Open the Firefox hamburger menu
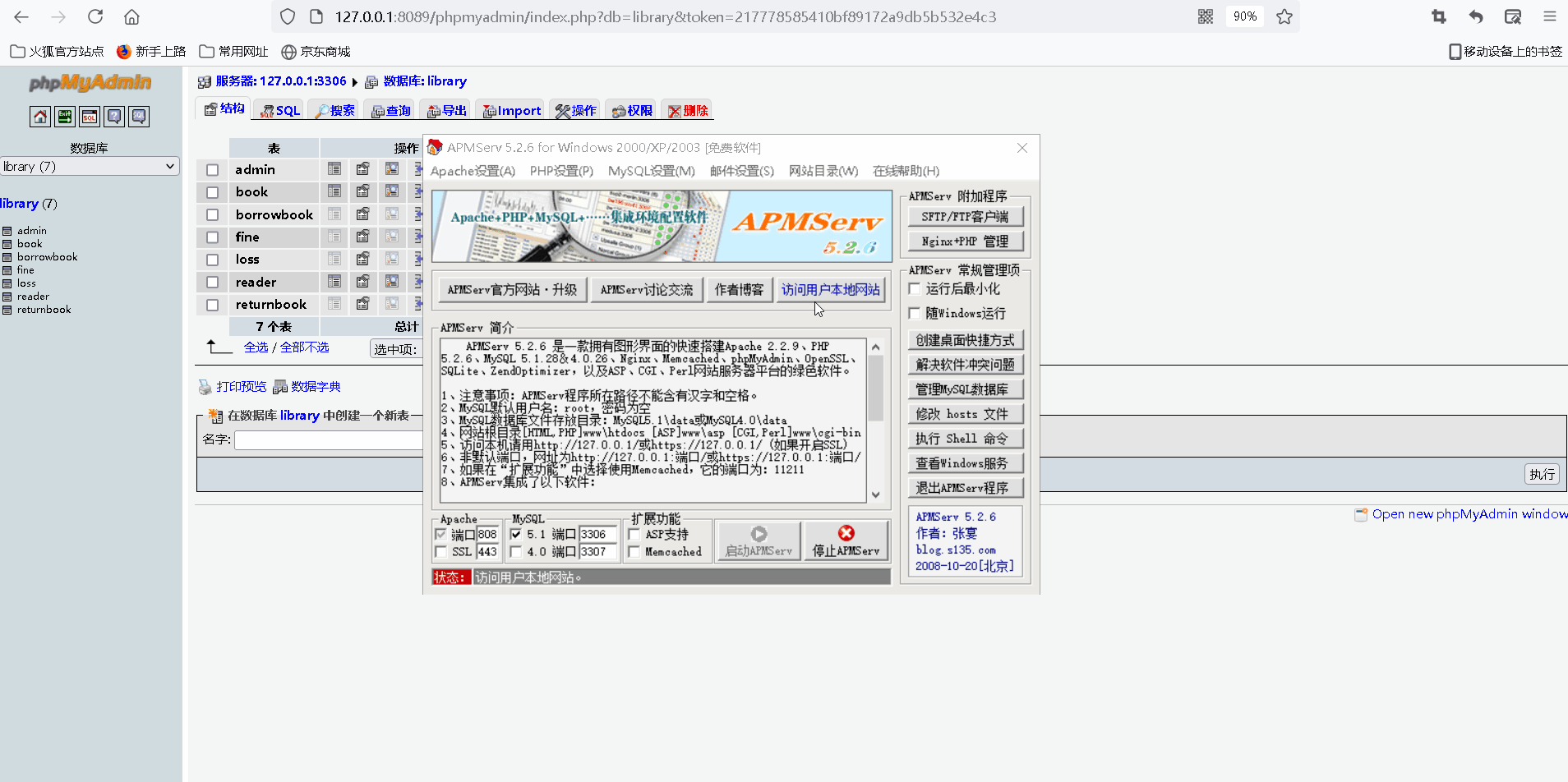 (1550, 16)
